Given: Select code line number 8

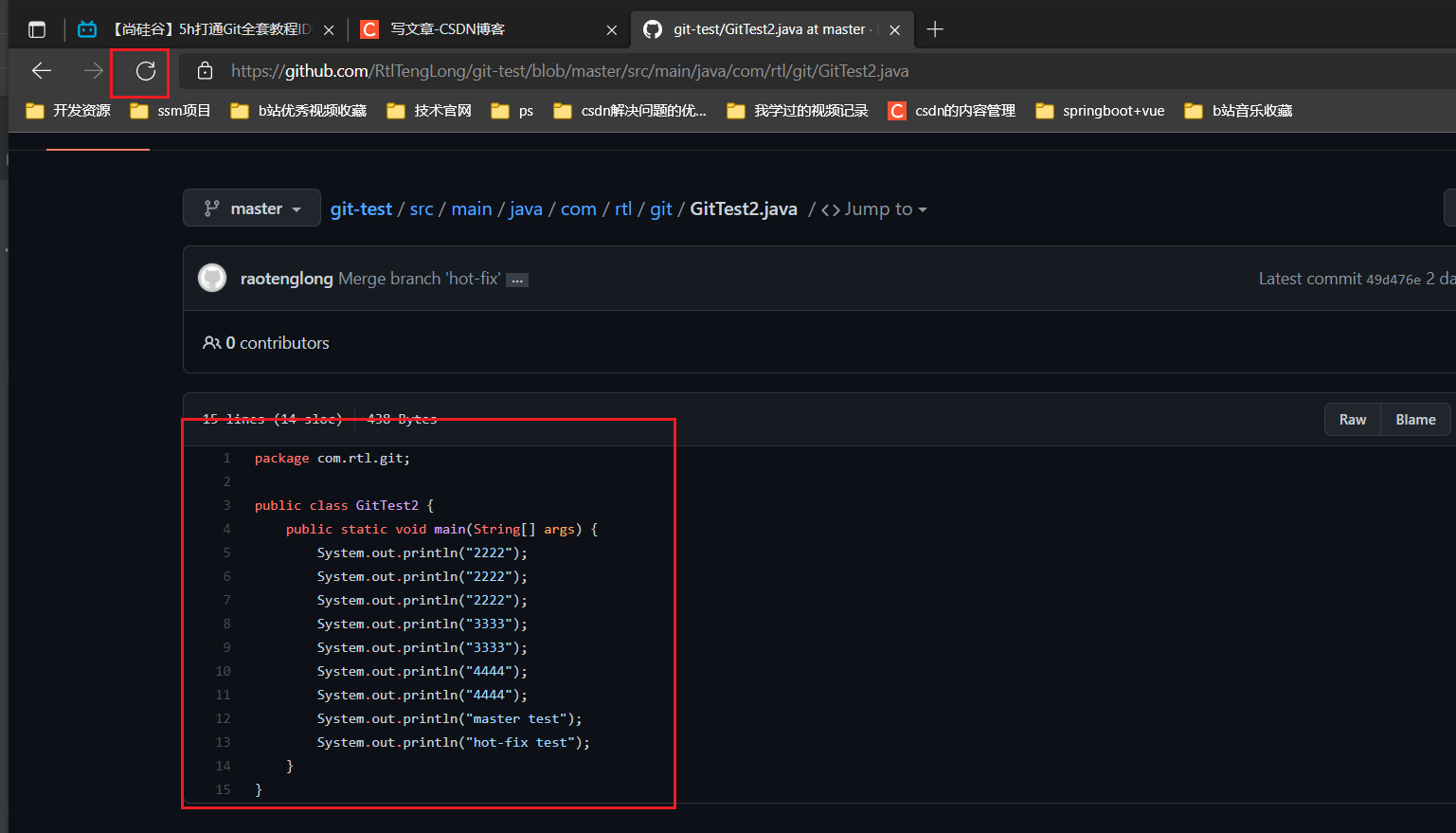Looking at the screenshot, I should pos(226,624).
